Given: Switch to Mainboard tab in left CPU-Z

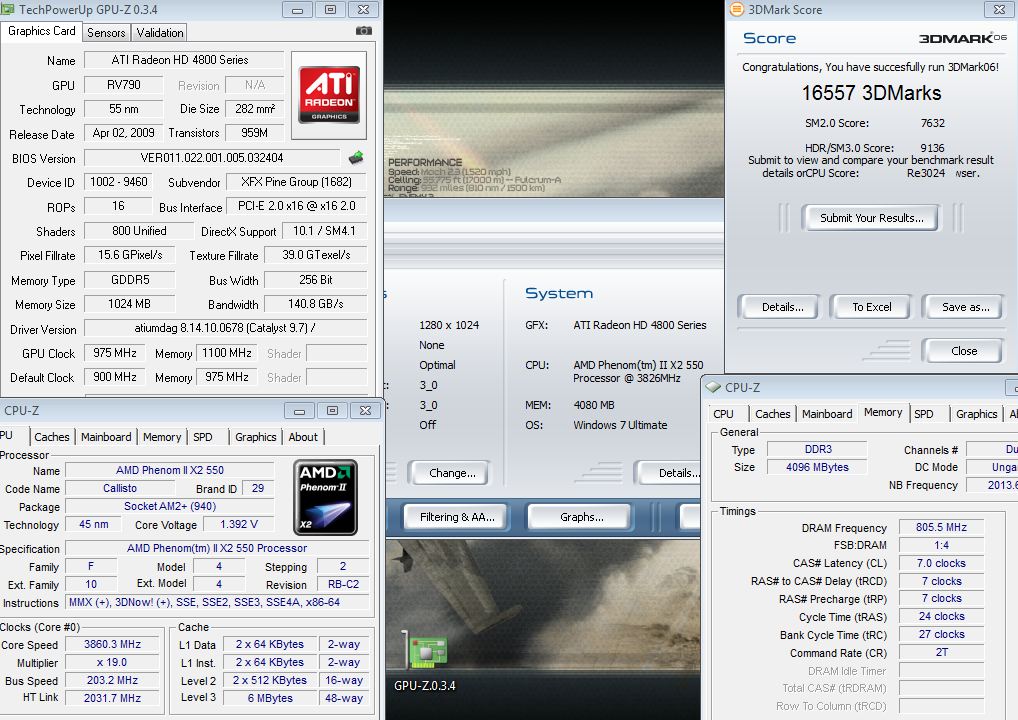Looking at the screenshot, I should point(106,437).
